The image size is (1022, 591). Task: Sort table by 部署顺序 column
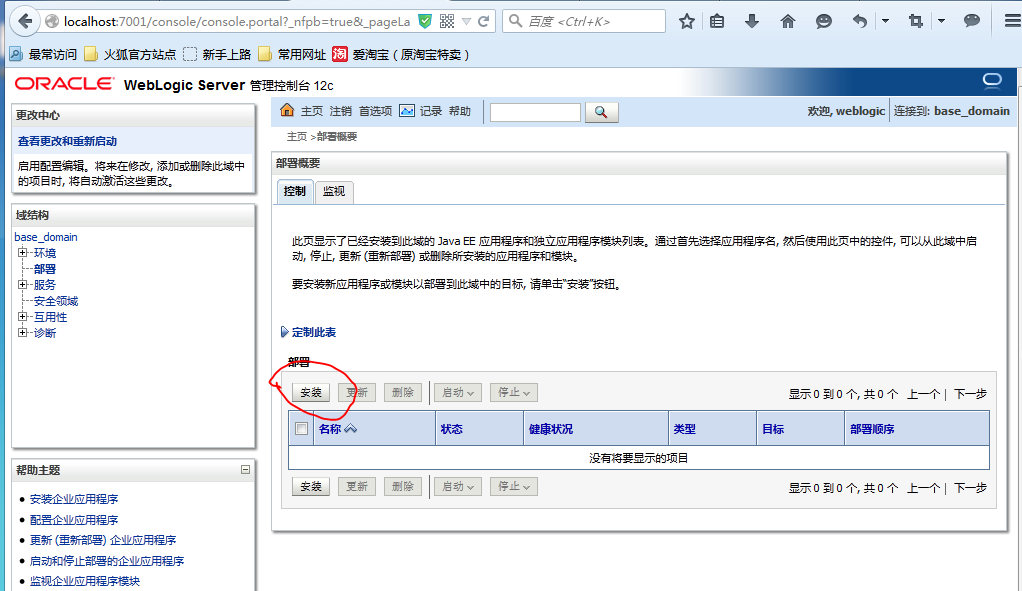(x=872, y=429)
